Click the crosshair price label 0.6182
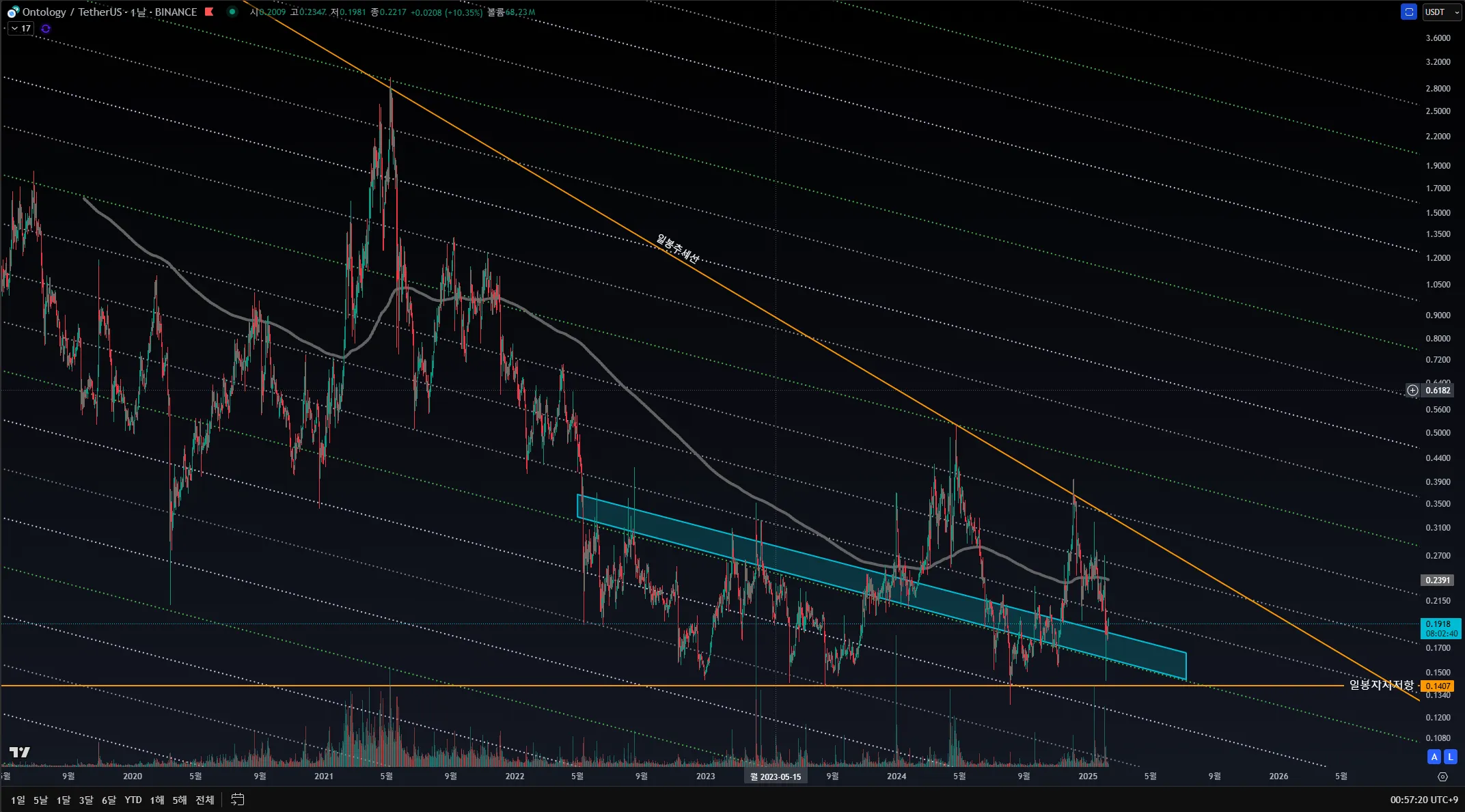Viewport: 1465px width, 812px height. tap(1438, 391)
